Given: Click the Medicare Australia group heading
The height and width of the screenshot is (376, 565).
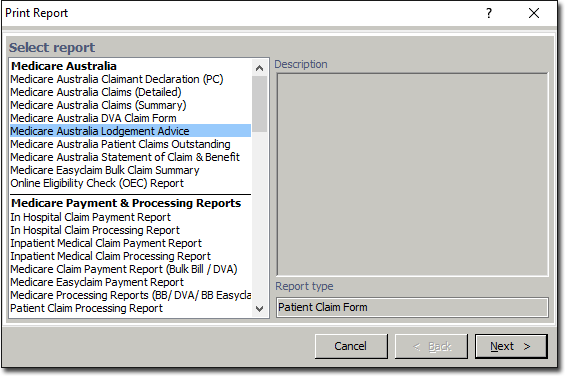Looking at the screenshot, I should pyautogui.click(x=64, y=66).
